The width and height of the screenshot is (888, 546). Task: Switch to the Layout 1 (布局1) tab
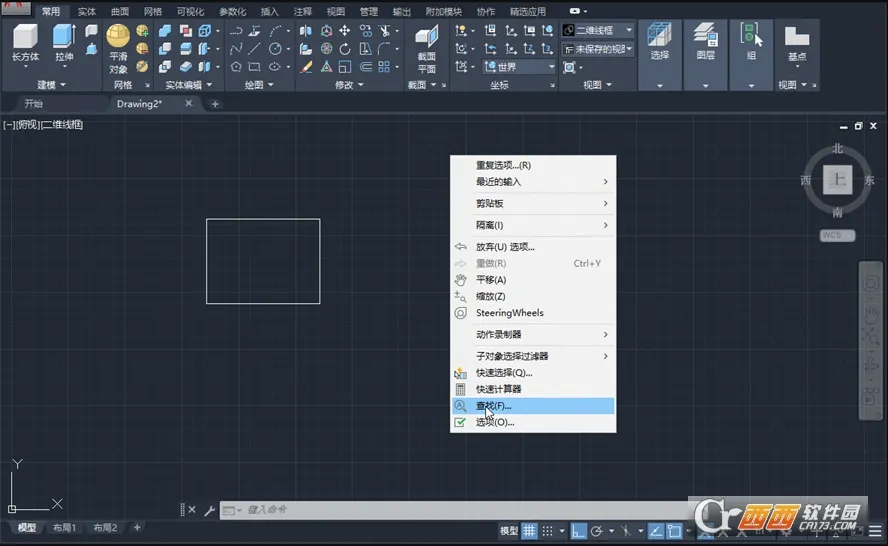(65, 528)
